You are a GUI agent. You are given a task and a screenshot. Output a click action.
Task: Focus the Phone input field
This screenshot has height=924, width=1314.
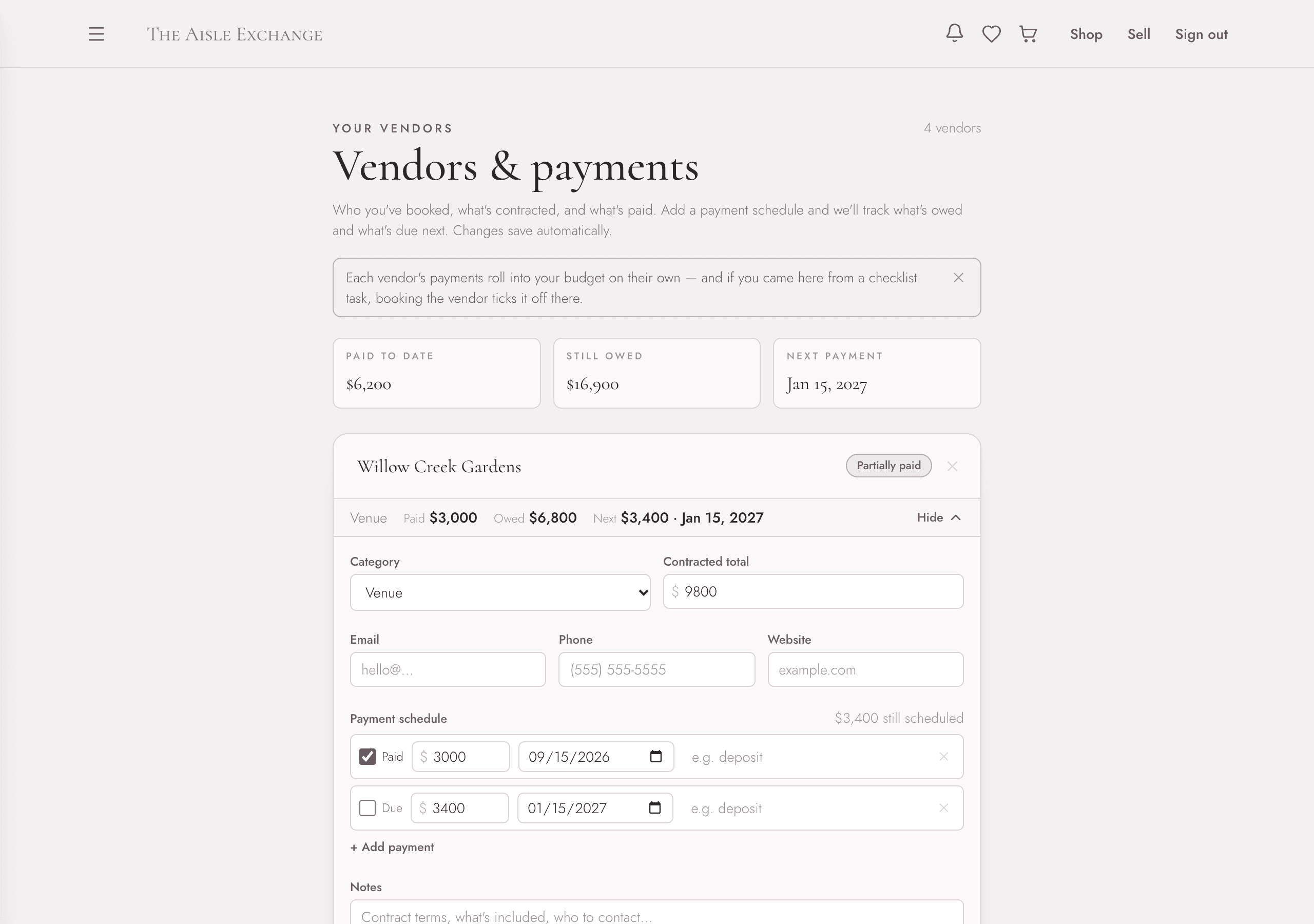point(656,669)
